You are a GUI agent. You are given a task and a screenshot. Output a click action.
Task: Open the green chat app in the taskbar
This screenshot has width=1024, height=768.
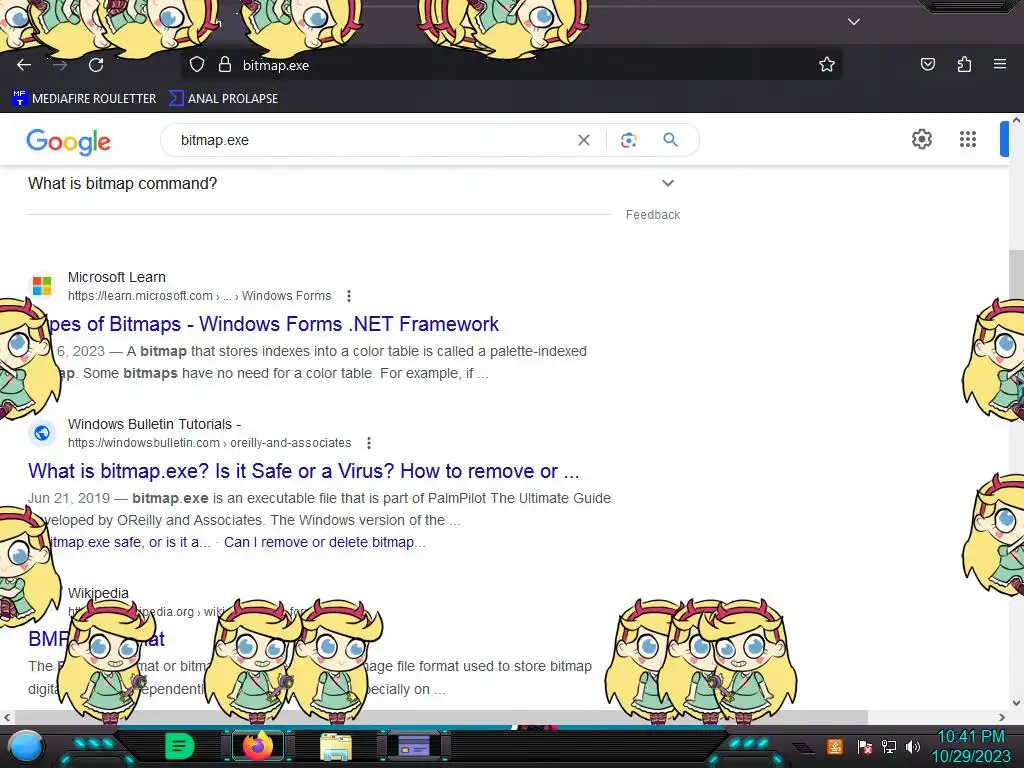tap(178, 746)
